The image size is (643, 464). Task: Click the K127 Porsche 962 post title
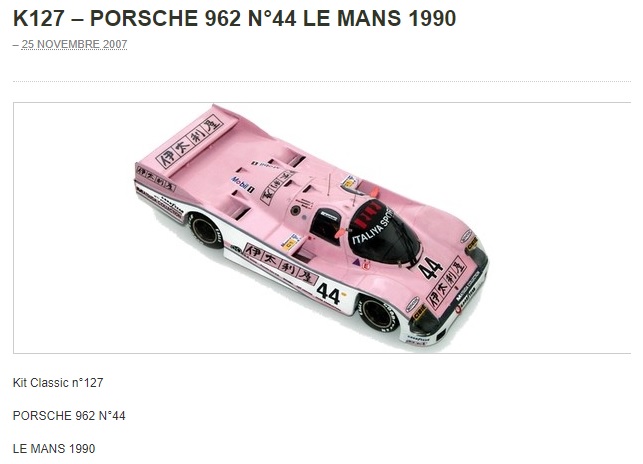[x=235, y=18]
